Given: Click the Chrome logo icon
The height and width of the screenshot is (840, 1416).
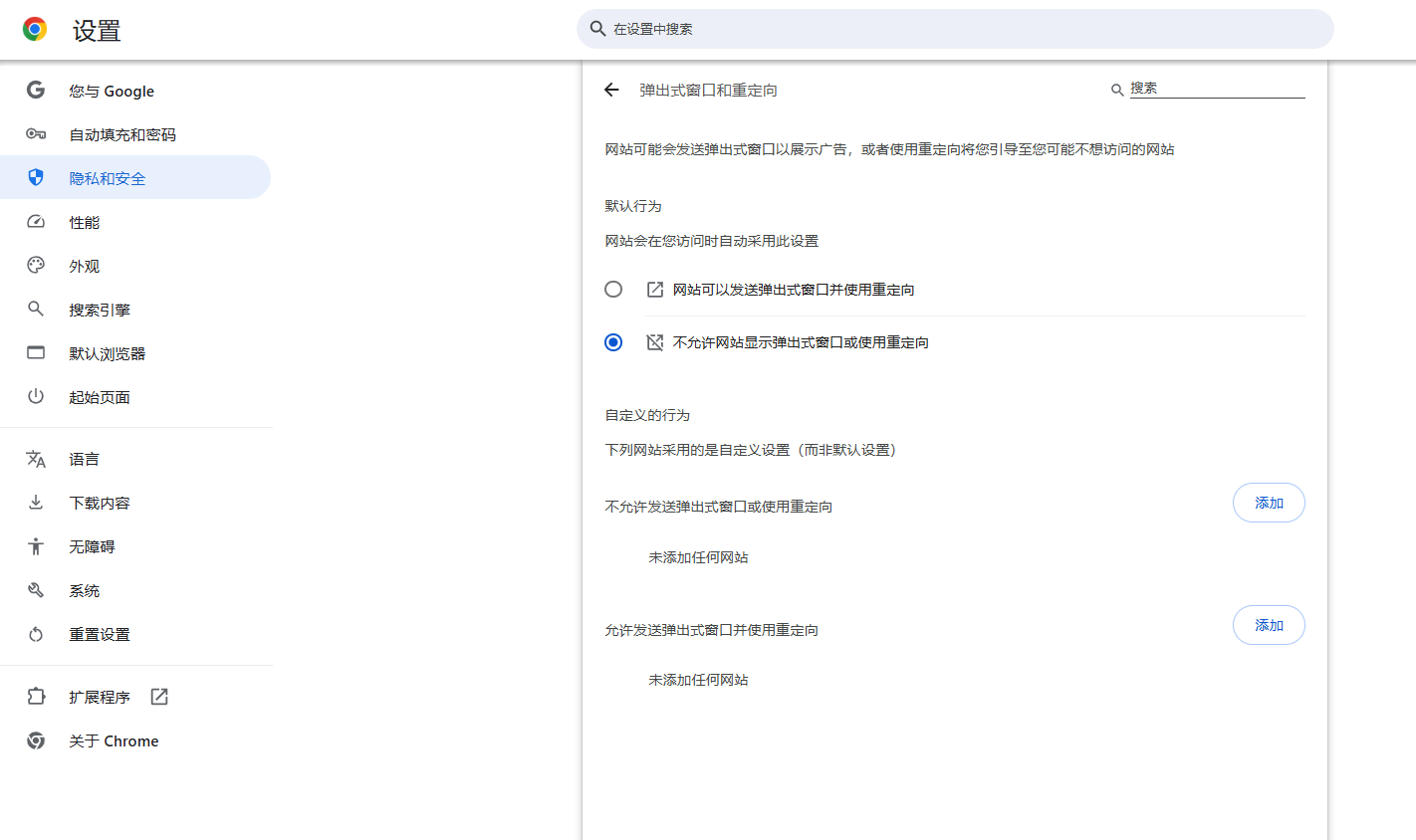Looking at the screenshot, I should pos(35,29).
